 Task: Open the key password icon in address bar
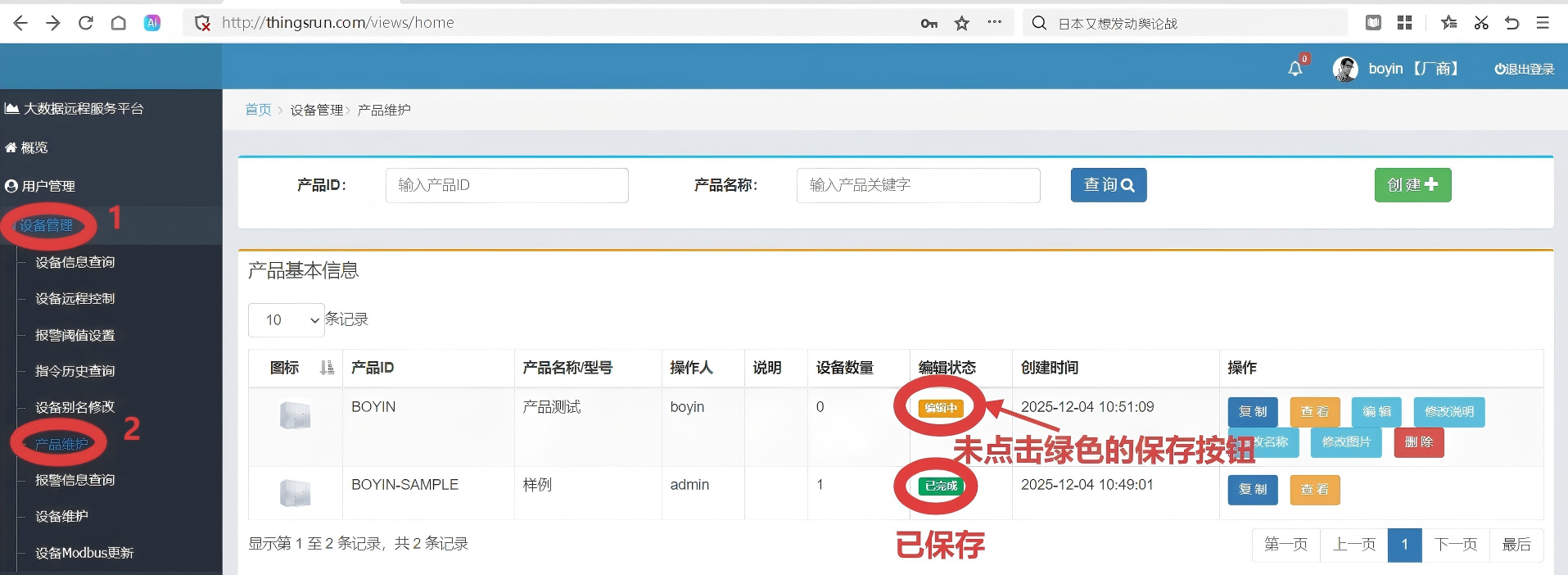click(x=929, y=23)
